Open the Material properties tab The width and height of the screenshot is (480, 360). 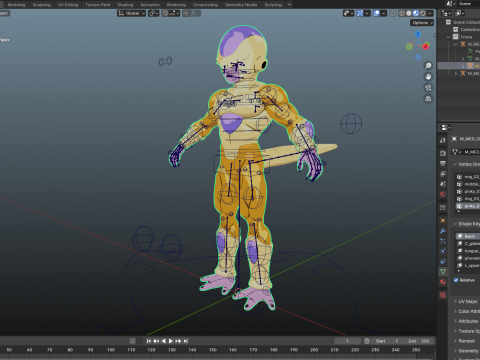coord(443,282)
